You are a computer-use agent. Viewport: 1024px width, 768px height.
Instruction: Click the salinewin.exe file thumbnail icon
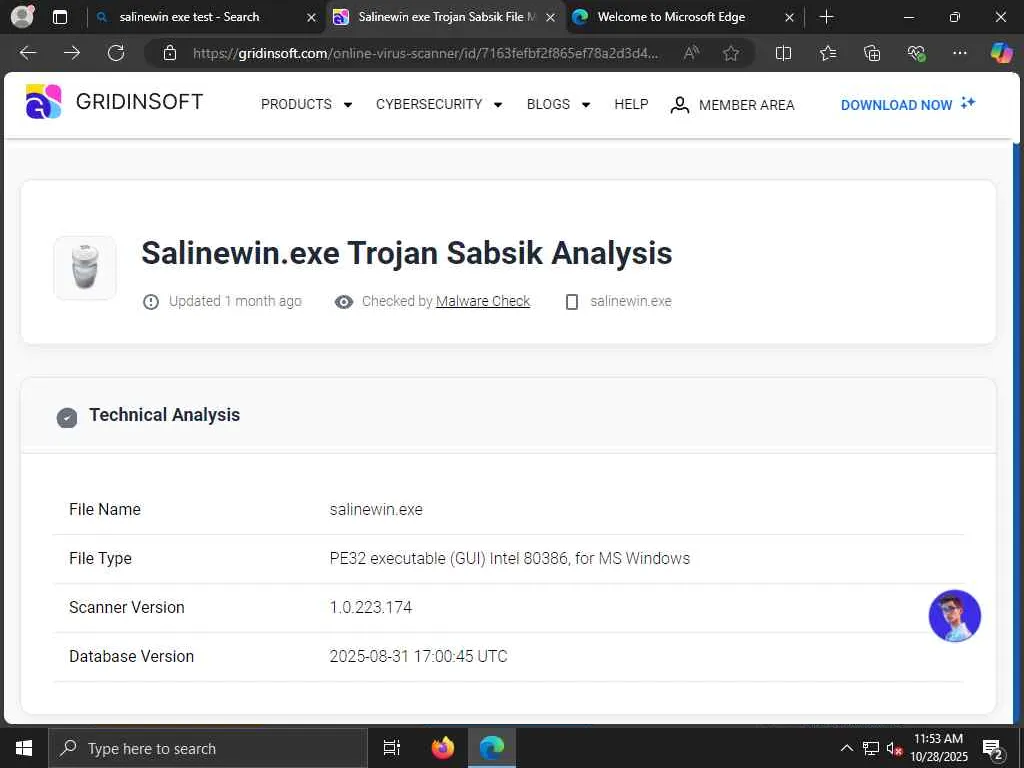click(x=85, y=268)
